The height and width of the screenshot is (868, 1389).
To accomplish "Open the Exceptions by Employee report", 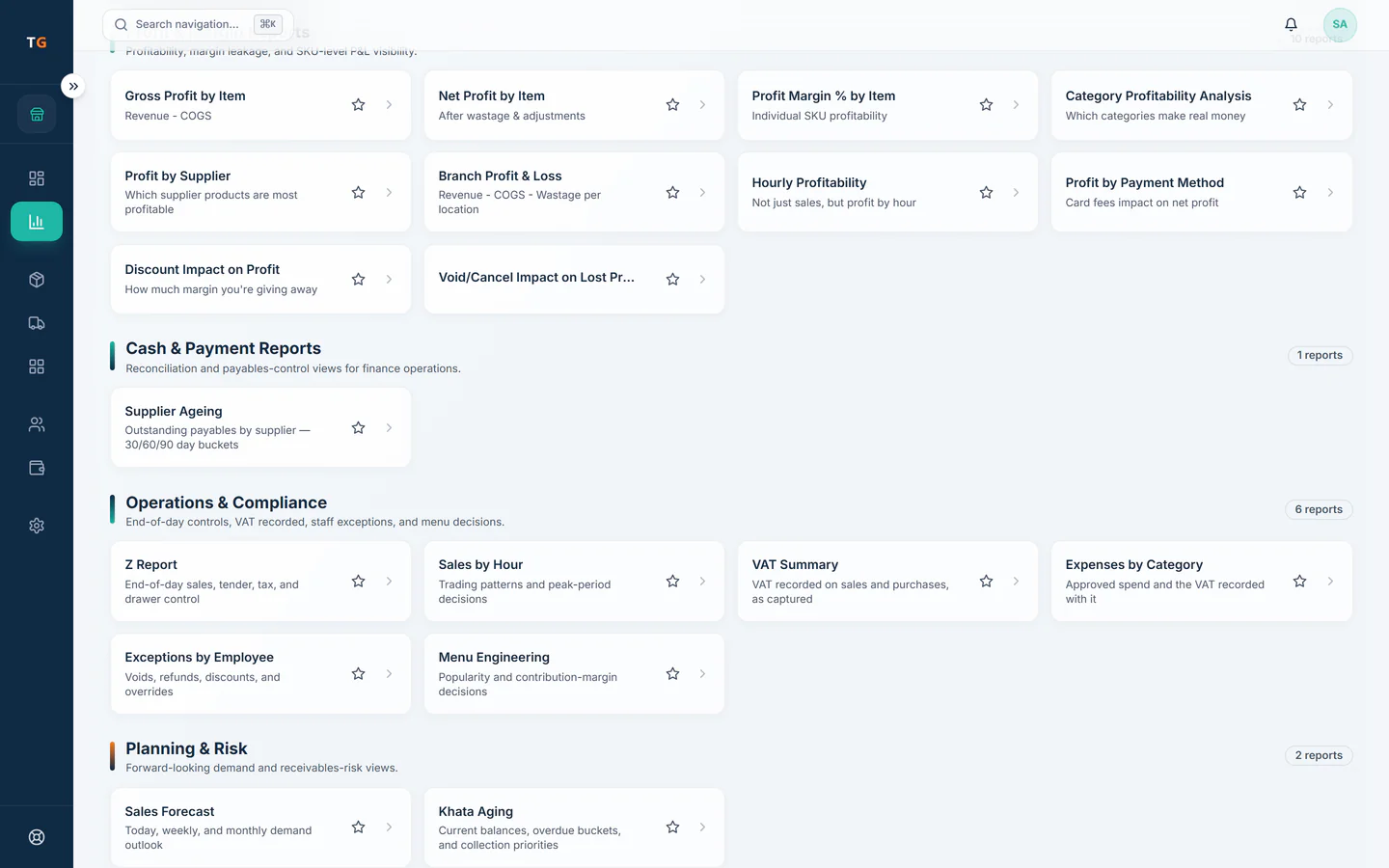I will (260, 674).
